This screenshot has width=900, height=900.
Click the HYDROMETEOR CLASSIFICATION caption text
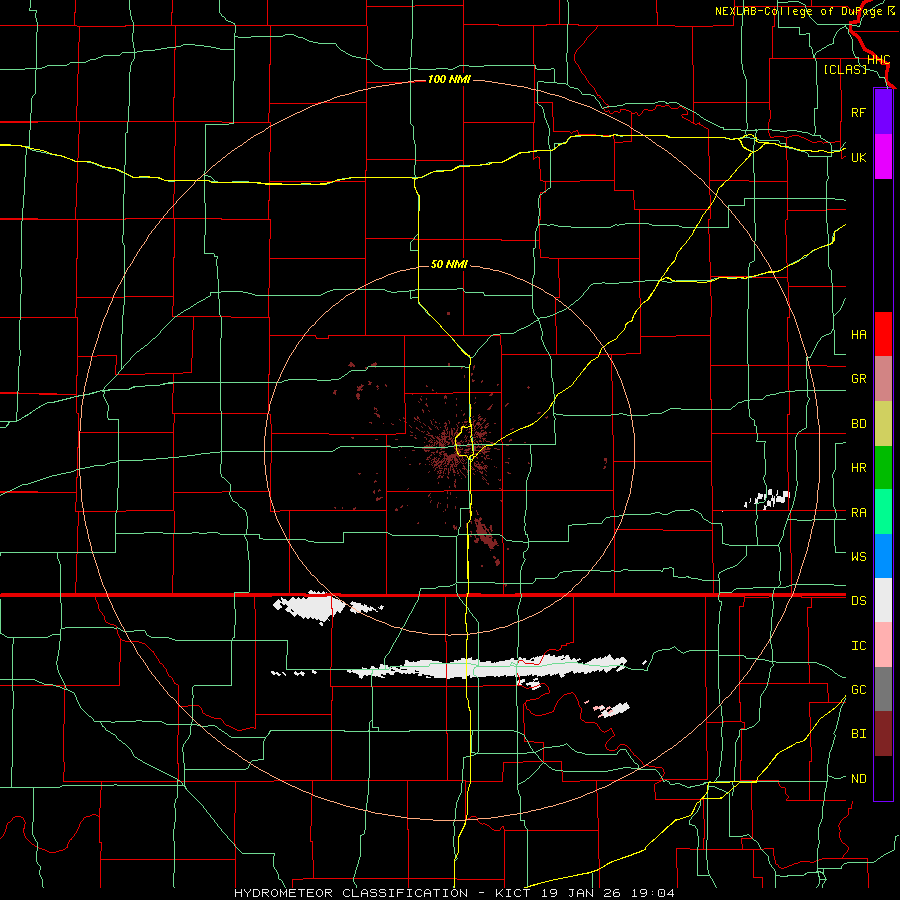click(x=351, y=893)
